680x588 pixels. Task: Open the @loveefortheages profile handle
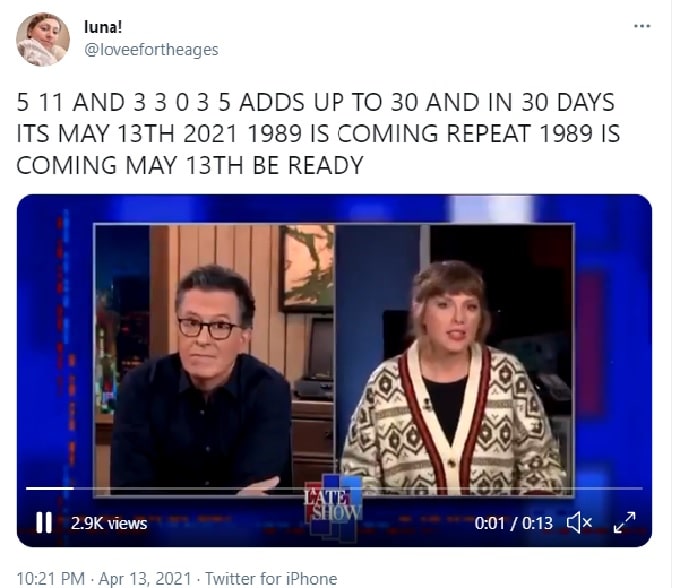(x=151, y=50)
